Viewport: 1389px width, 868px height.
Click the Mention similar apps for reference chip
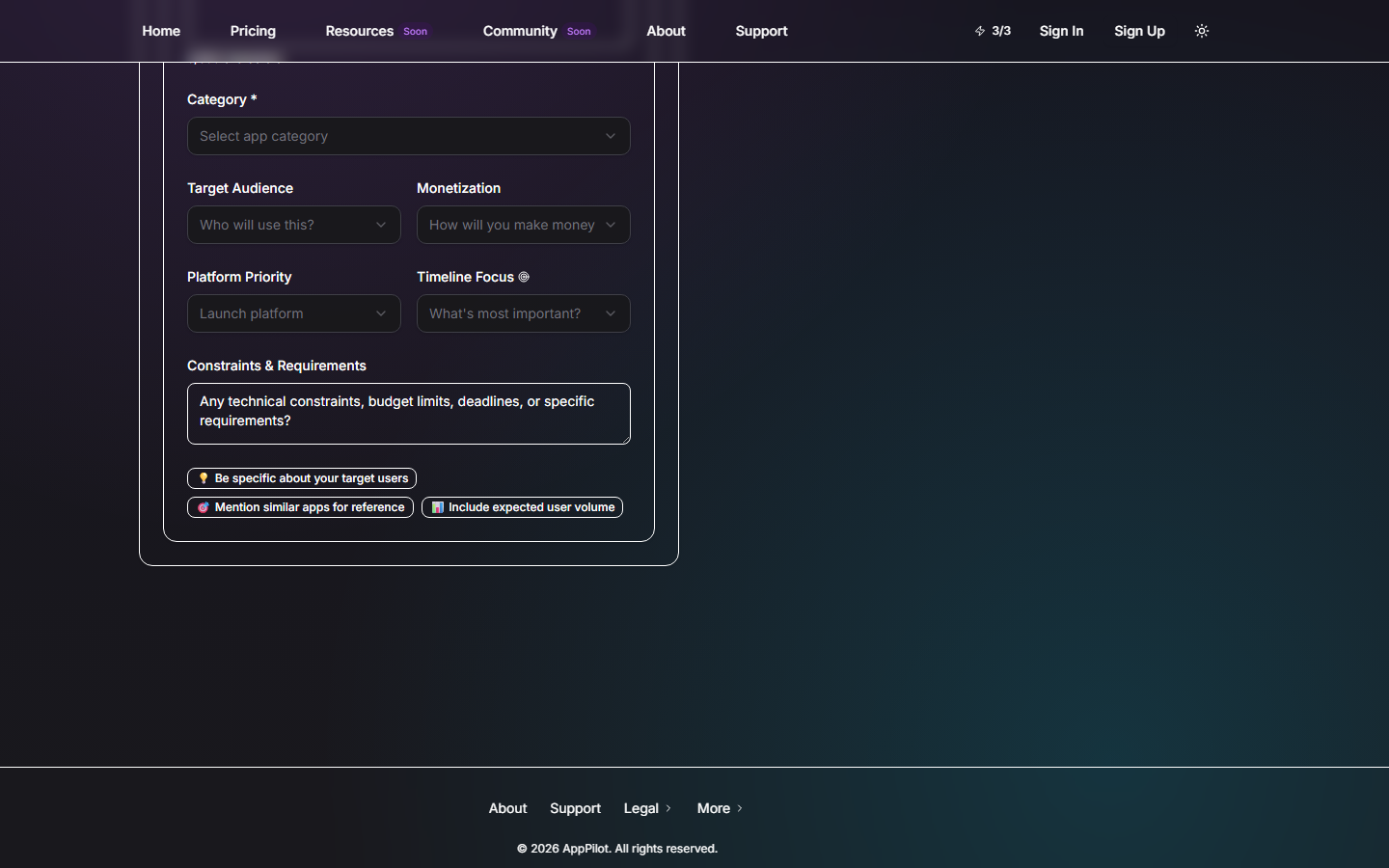click(x=300, y=507)
